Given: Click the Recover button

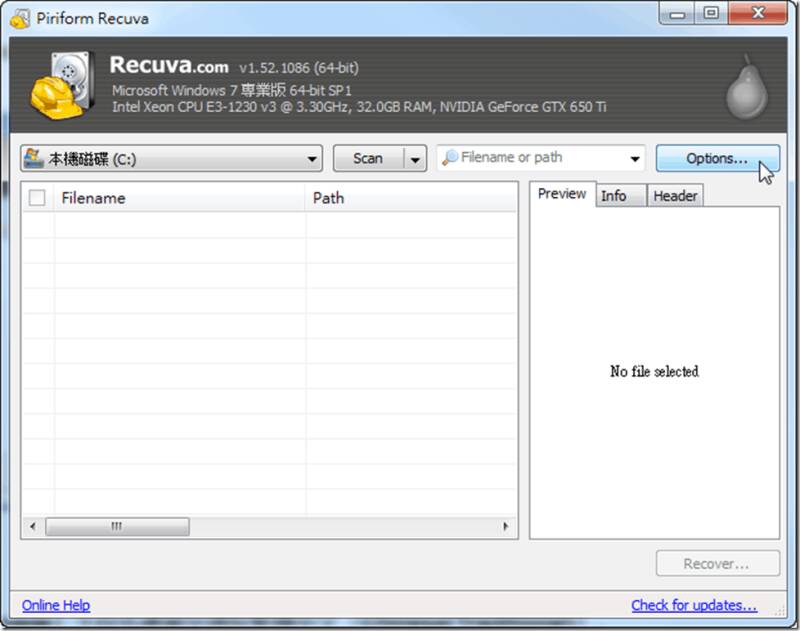Looking at the screenshot, I should click(x=717, y=564).
